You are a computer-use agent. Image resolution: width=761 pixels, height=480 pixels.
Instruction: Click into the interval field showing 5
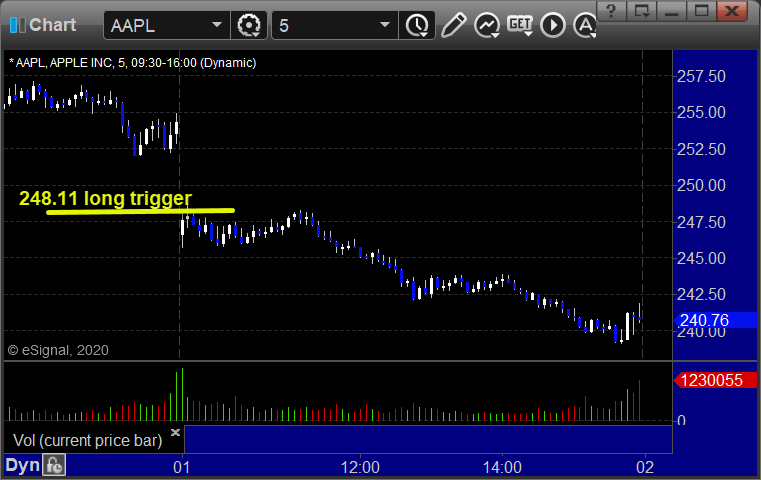pyautogui.click(x=335, y=25)
